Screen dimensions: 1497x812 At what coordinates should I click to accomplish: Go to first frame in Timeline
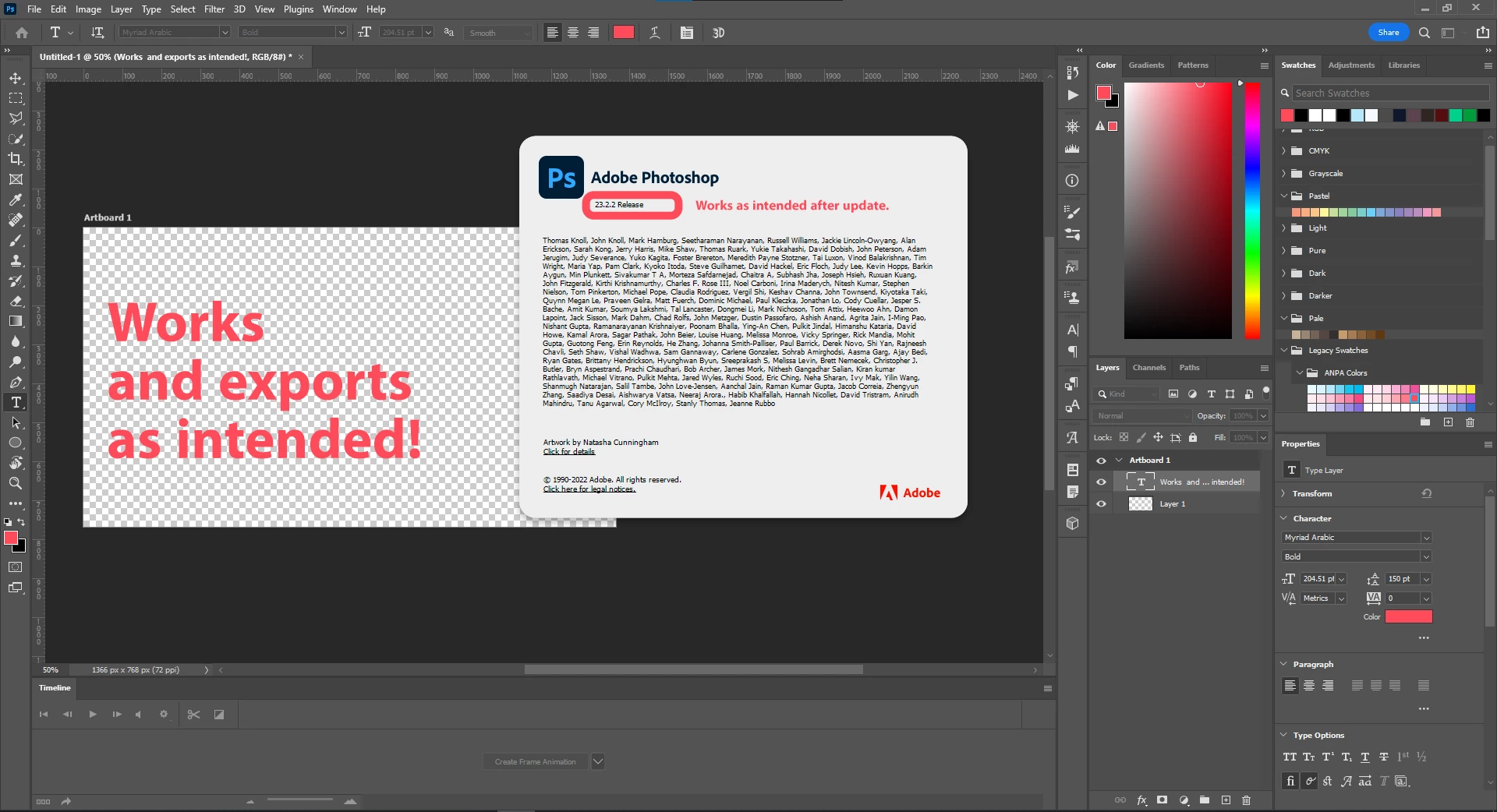click(44, 714)
